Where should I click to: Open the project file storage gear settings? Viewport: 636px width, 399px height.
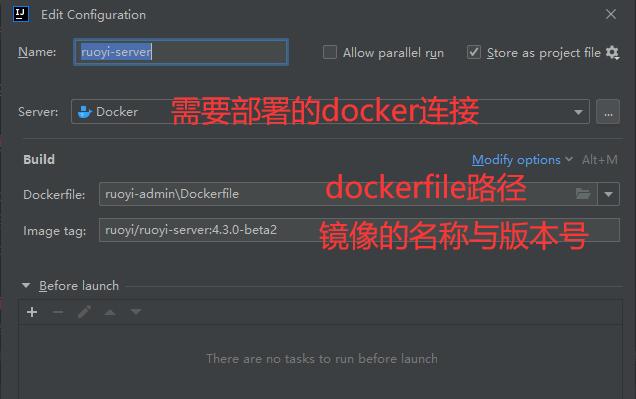[612, 53]
